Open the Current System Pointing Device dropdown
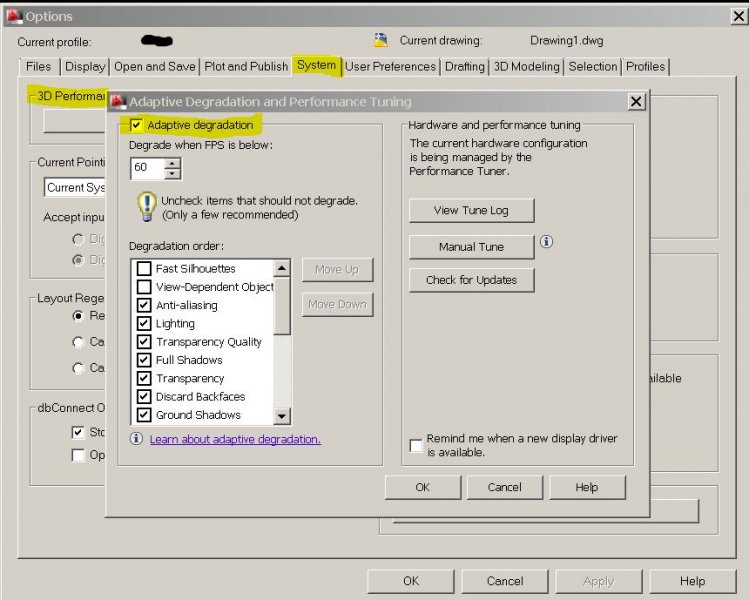This screenshot has height=600, width=749. pos(75,187)
